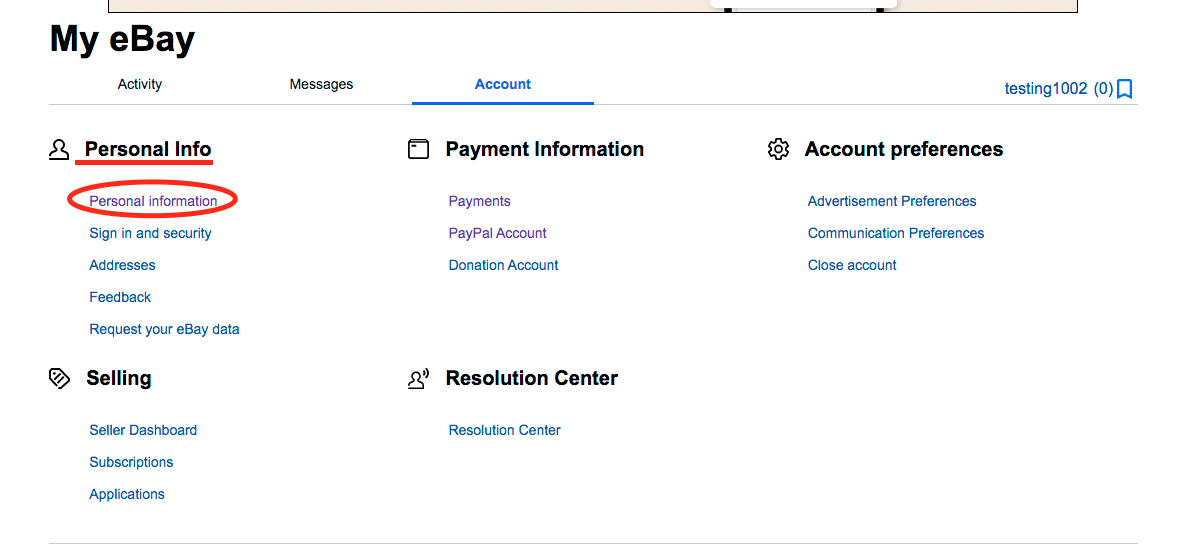Click the Selling tag icon
1180x556 pixels.
pos(59,378)
